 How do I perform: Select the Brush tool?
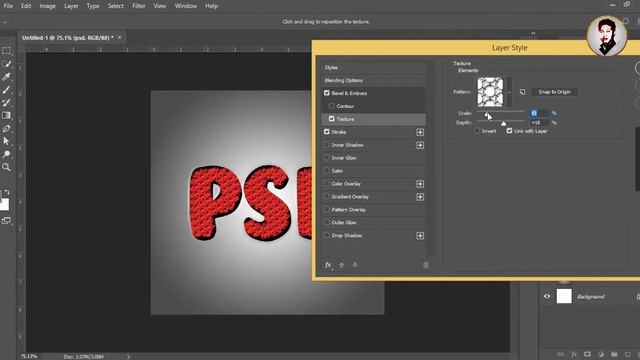pos(6,90)
